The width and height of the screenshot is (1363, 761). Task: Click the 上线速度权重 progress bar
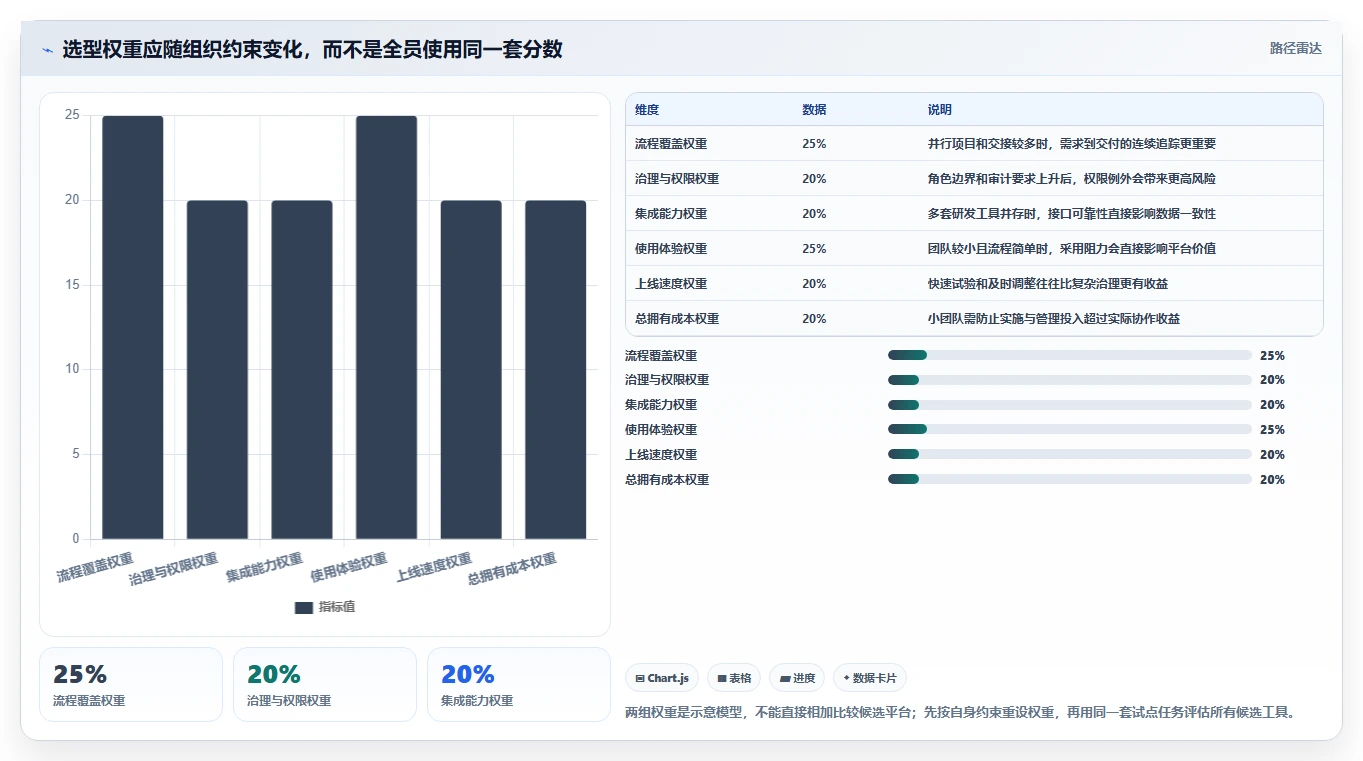click(1070, 455)
